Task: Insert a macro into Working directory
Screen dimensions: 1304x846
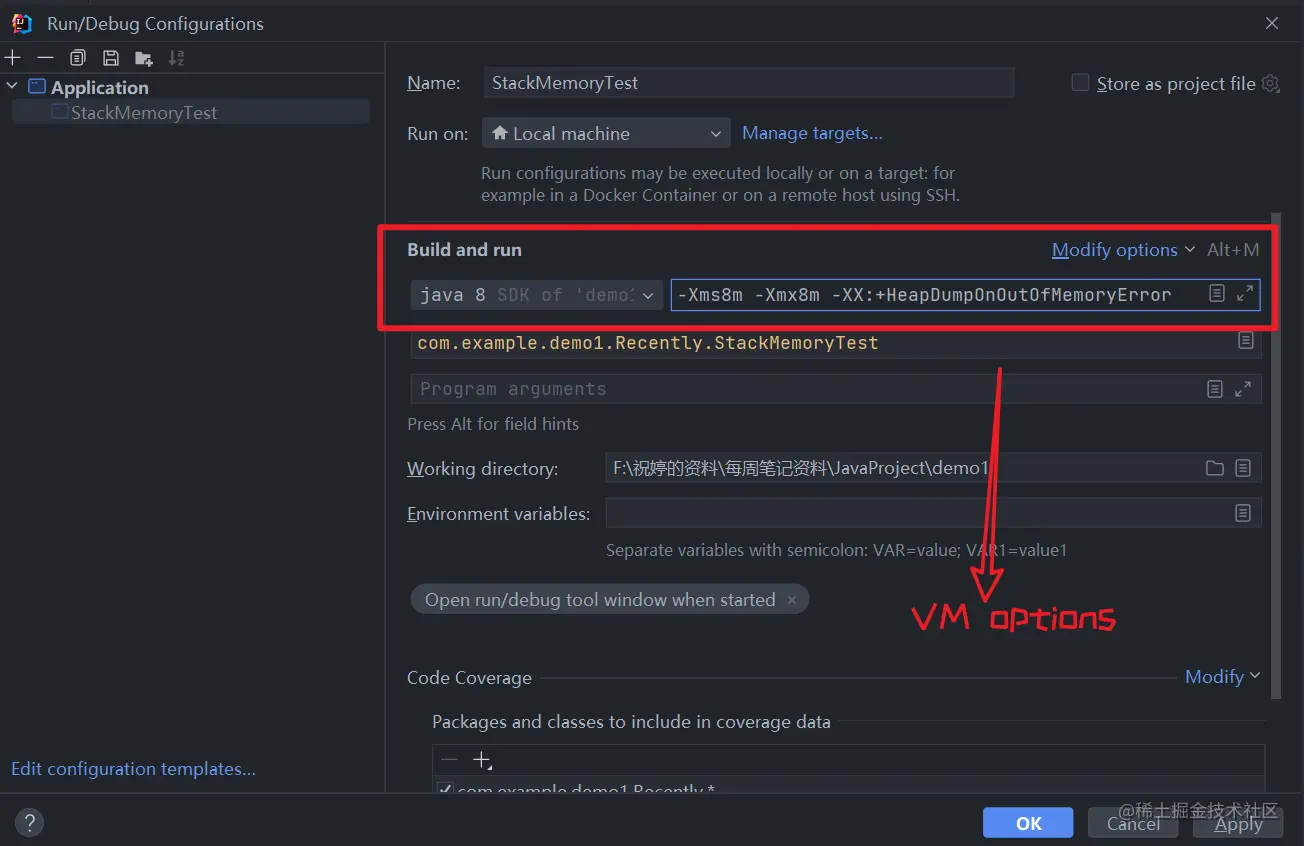Action: [1243, 468]
